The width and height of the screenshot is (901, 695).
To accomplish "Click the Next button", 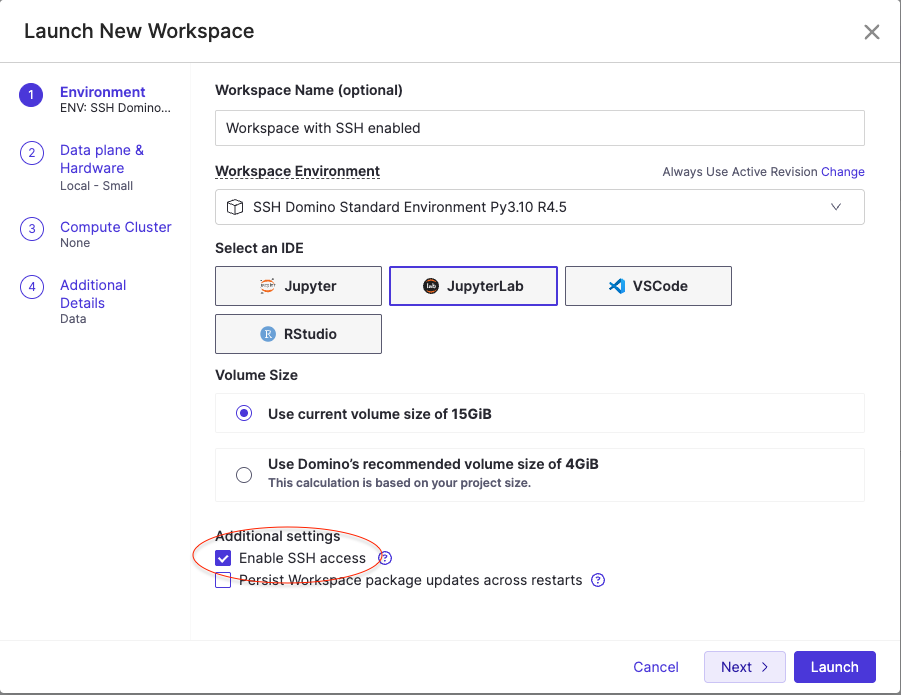I will coord(745,667).
